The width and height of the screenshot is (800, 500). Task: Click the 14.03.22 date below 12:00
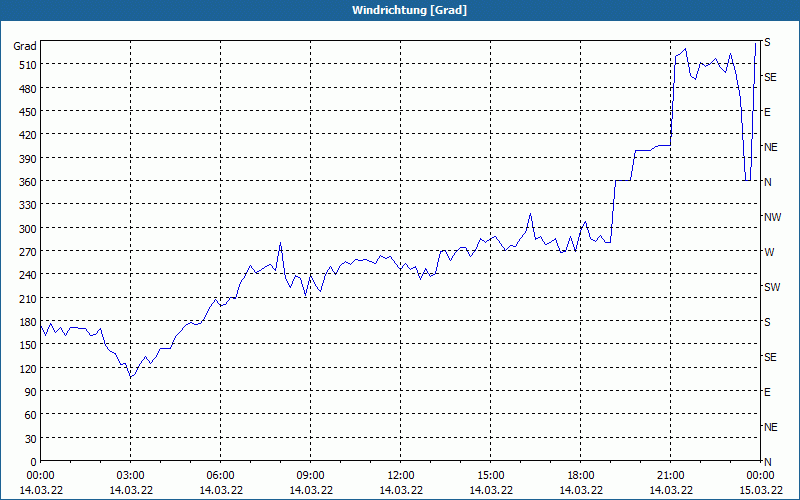pyautogui.click(x=401, y=490)
